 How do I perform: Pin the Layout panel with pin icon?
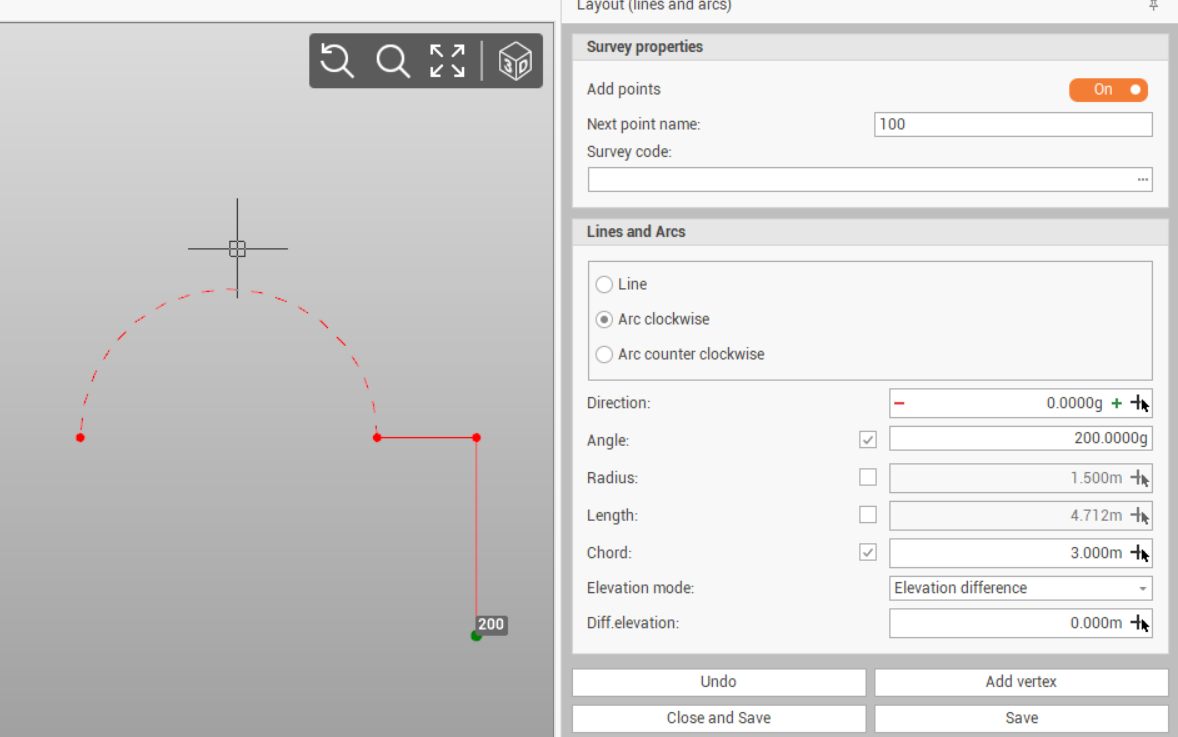[x=1153, y=6]
